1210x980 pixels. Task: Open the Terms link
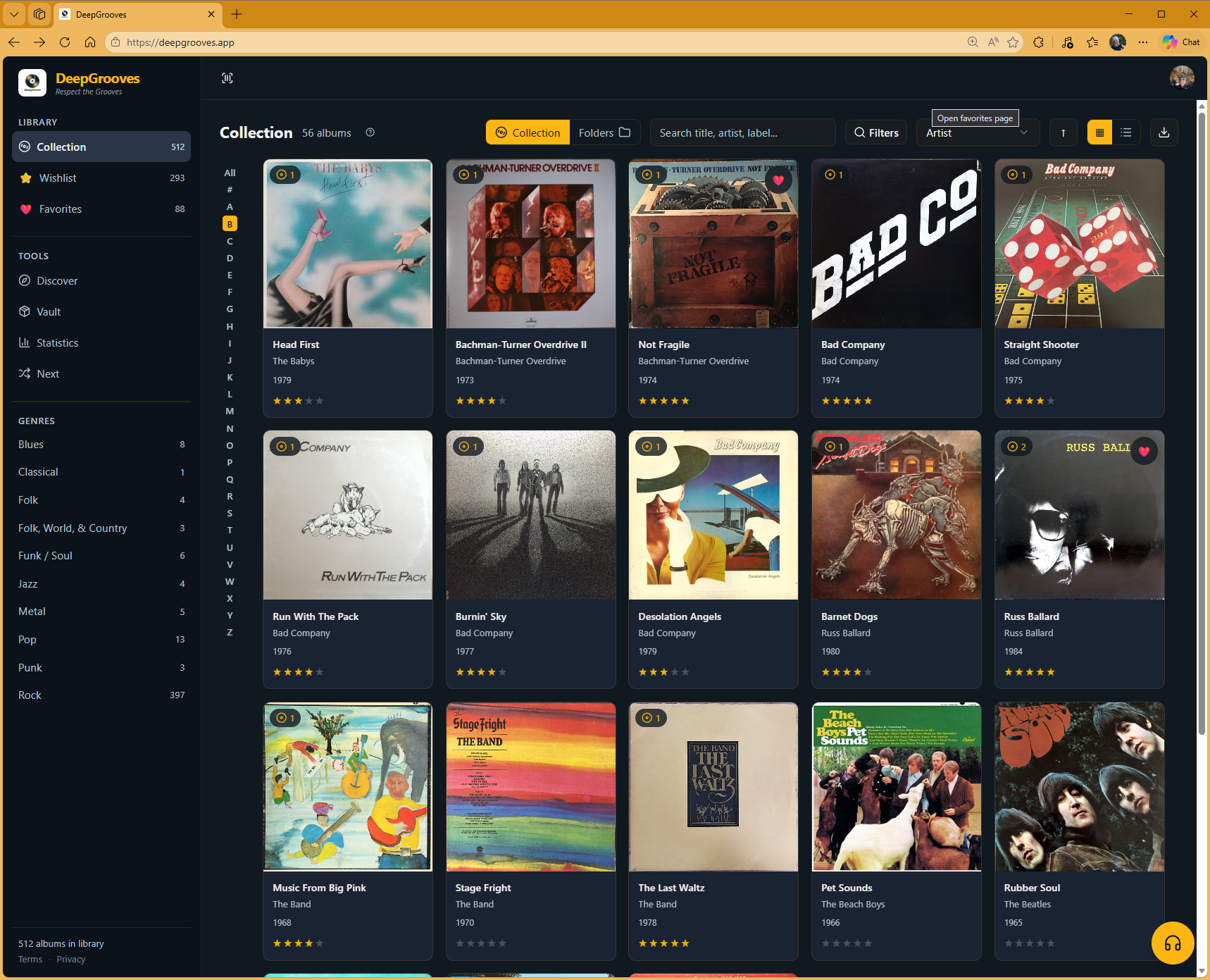(x=30, y=960)
